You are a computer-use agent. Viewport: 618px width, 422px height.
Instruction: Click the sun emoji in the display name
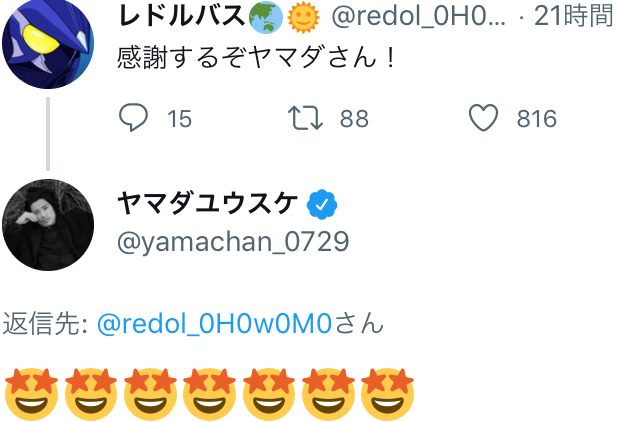click(x=301, y=17)
